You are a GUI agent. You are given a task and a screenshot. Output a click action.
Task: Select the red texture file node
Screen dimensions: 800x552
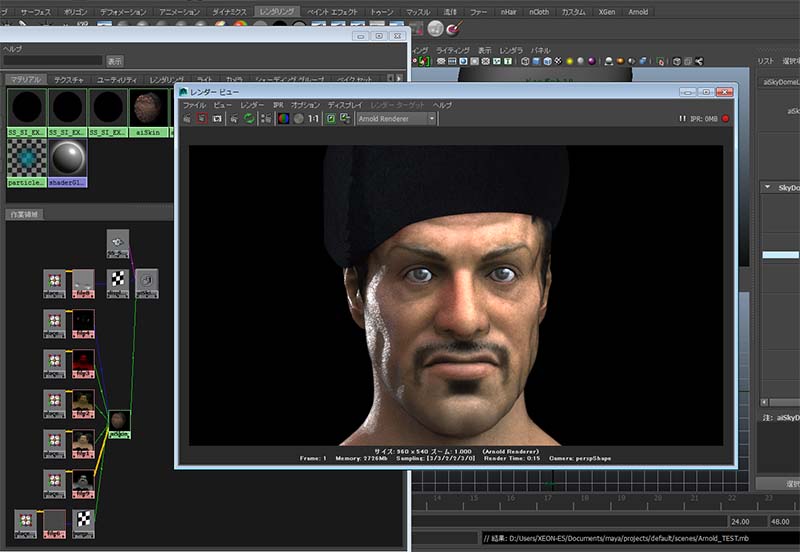tap(83, 364)
